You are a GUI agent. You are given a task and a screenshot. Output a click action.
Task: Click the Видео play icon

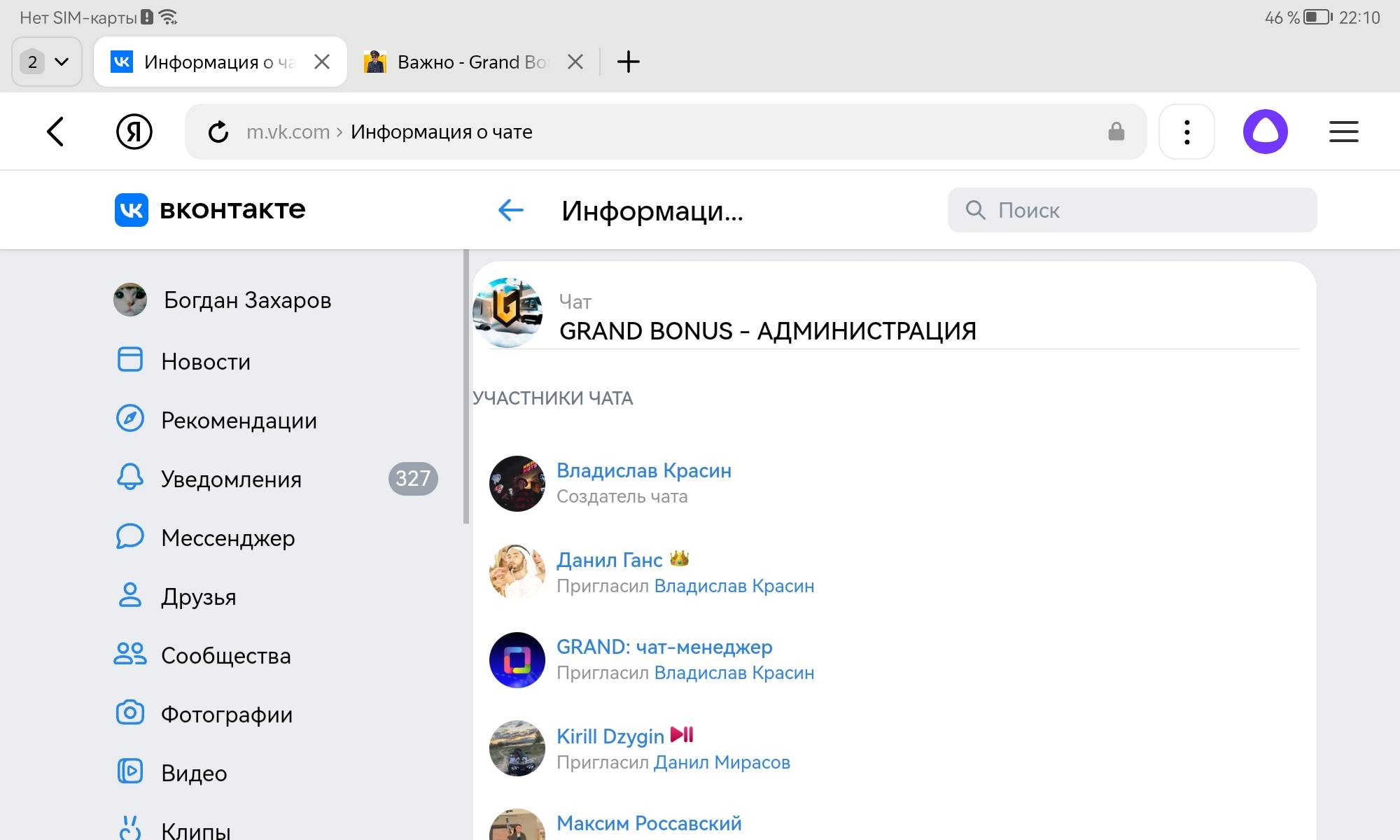(129, 771)
